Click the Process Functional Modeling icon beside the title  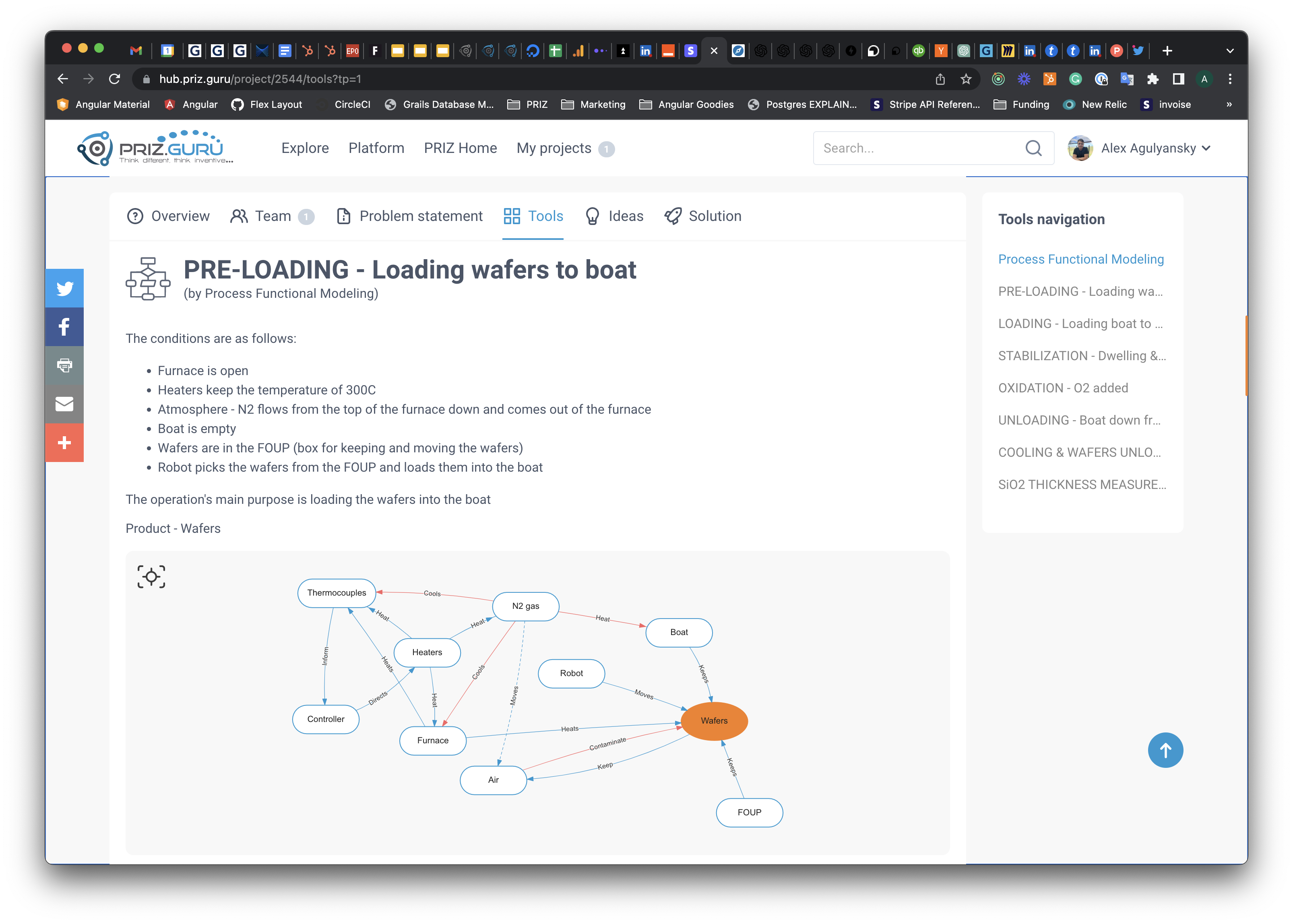148,279
